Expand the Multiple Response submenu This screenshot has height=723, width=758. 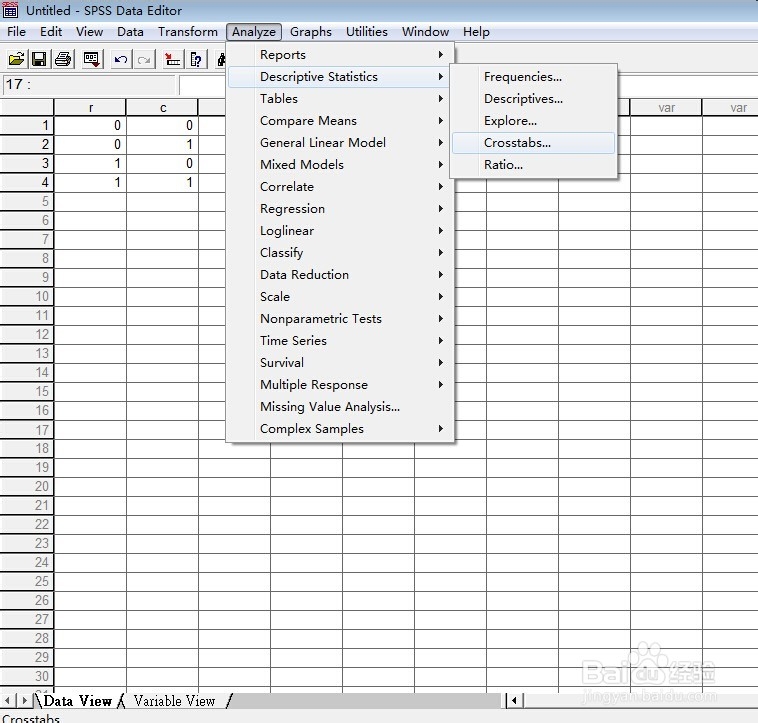coord(340,384)
